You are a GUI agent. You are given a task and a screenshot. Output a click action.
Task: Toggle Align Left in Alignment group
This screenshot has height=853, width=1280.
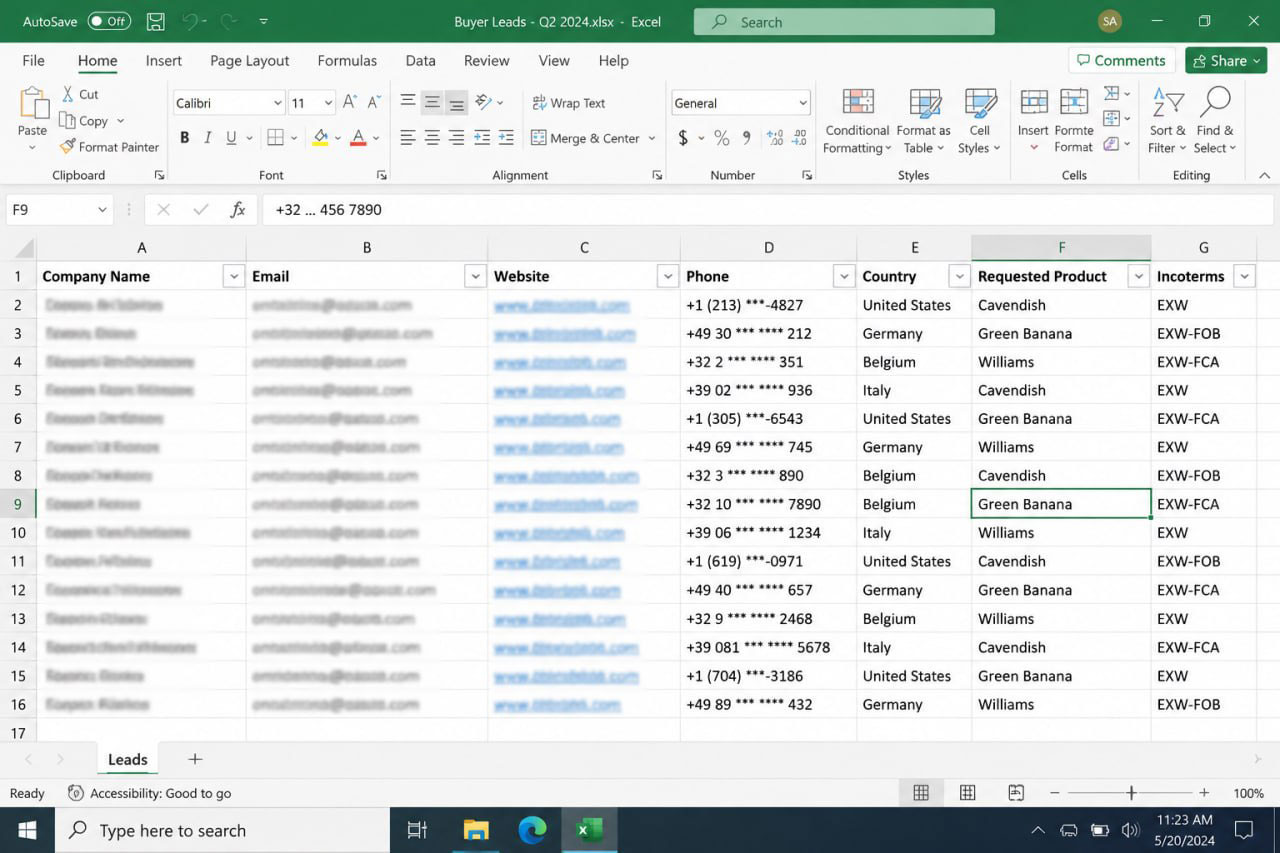tap(408, 138)
